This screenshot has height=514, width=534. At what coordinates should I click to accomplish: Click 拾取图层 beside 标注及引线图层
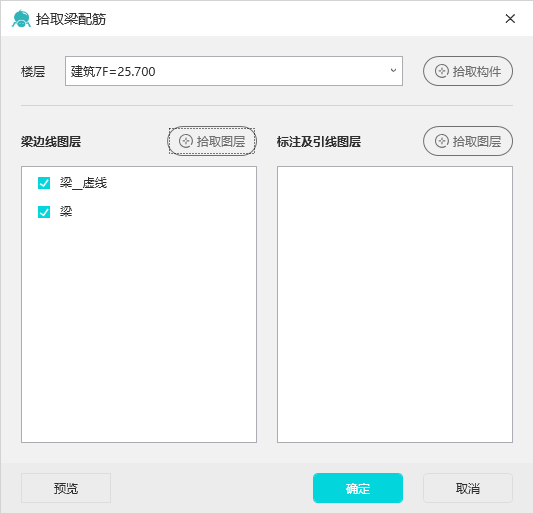(468, 141)
